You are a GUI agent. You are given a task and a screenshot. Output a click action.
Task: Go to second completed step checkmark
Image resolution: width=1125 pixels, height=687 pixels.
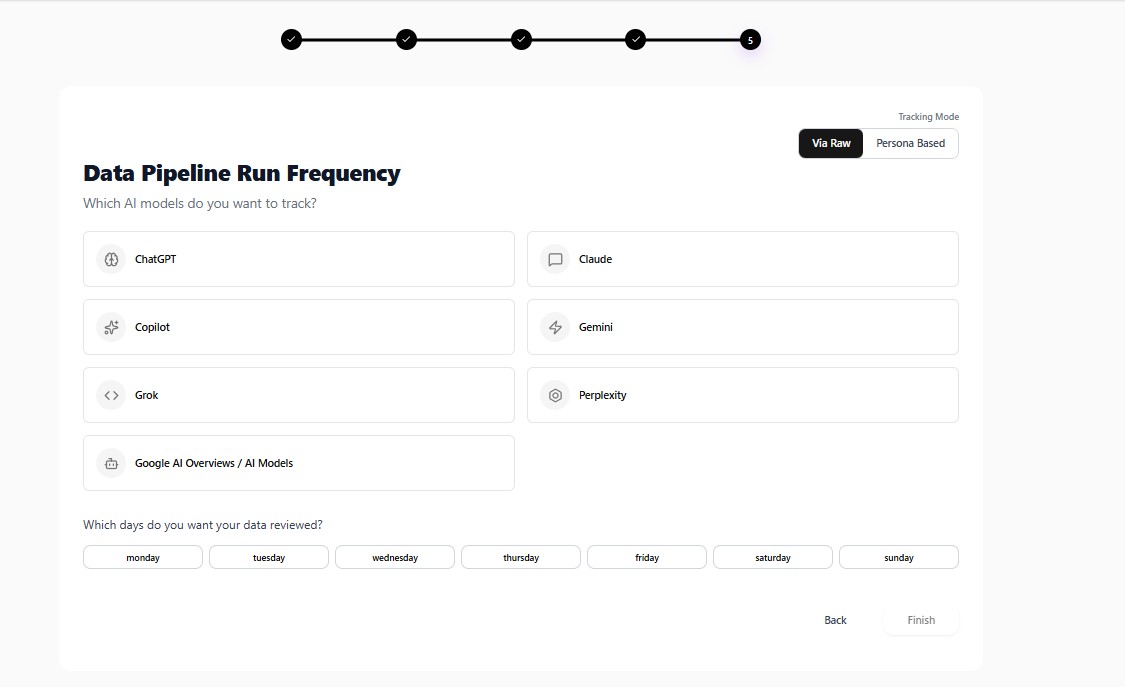coord(406,39)
